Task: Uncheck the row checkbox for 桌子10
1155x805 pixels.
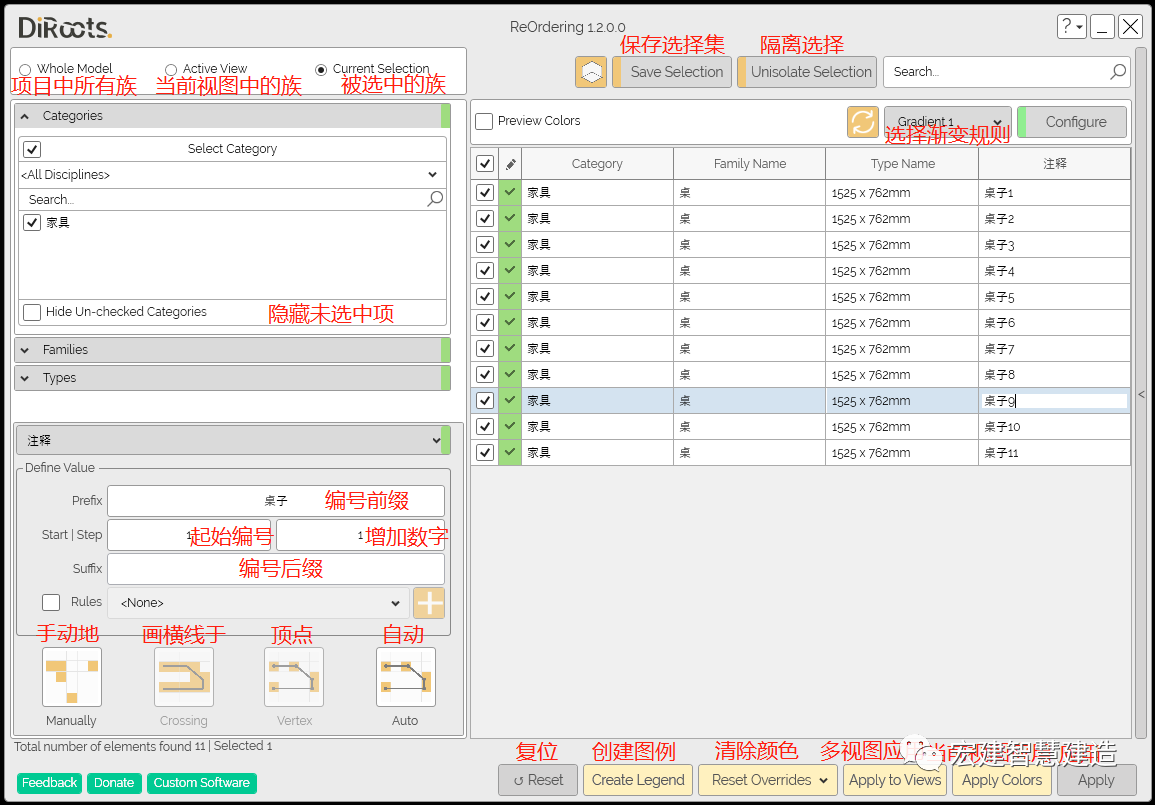Action: pyautogui.click(x=485, y=426)
